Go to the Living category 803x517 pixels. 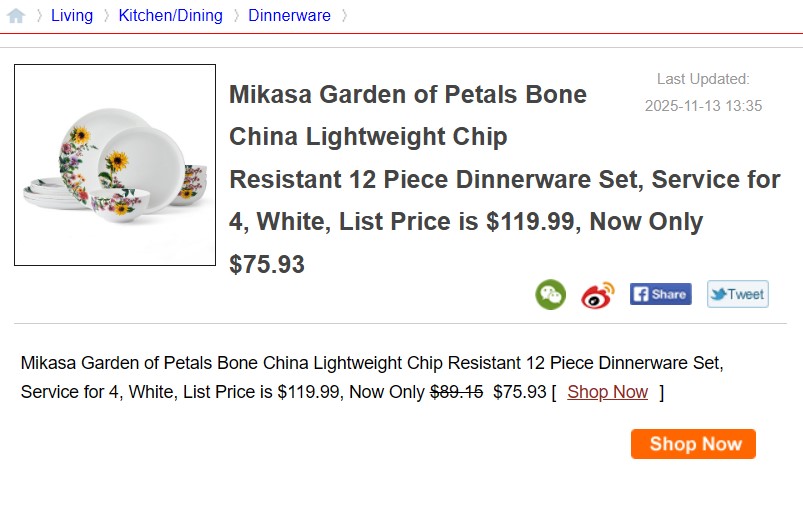[72, 16]
